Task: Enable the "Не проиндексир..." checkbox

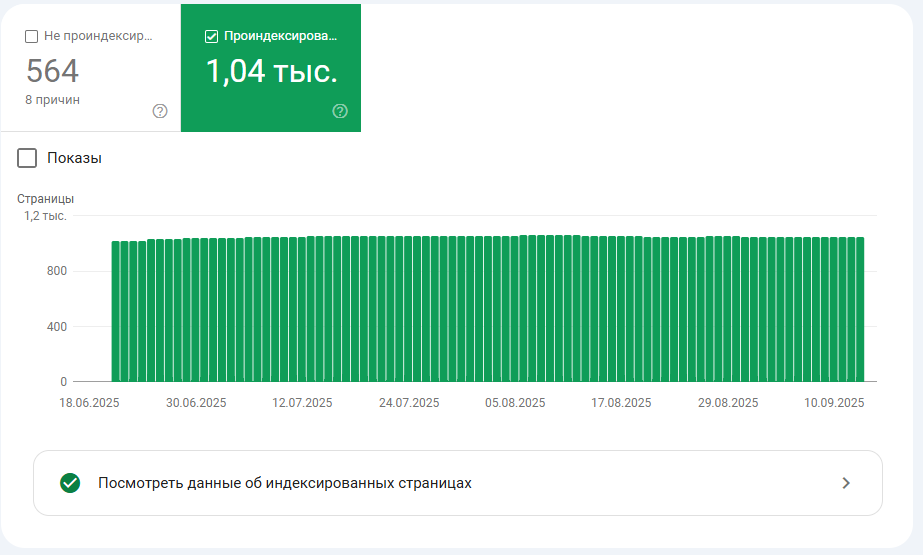Action: pyautogui.click(x=31, y=36)
